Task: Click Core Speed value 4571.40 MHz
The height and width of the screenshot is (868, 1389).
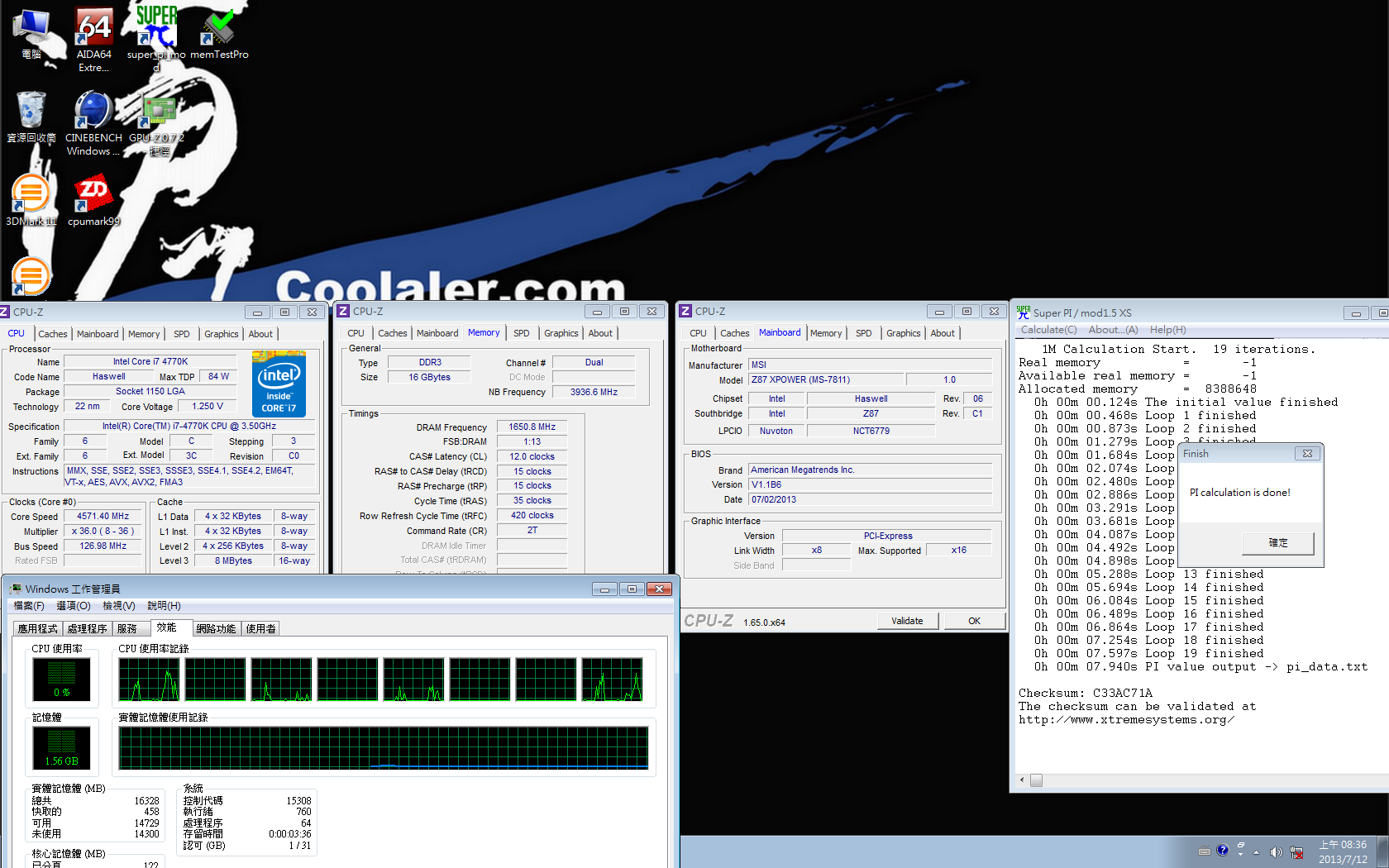Action: (x=103, y=516)
